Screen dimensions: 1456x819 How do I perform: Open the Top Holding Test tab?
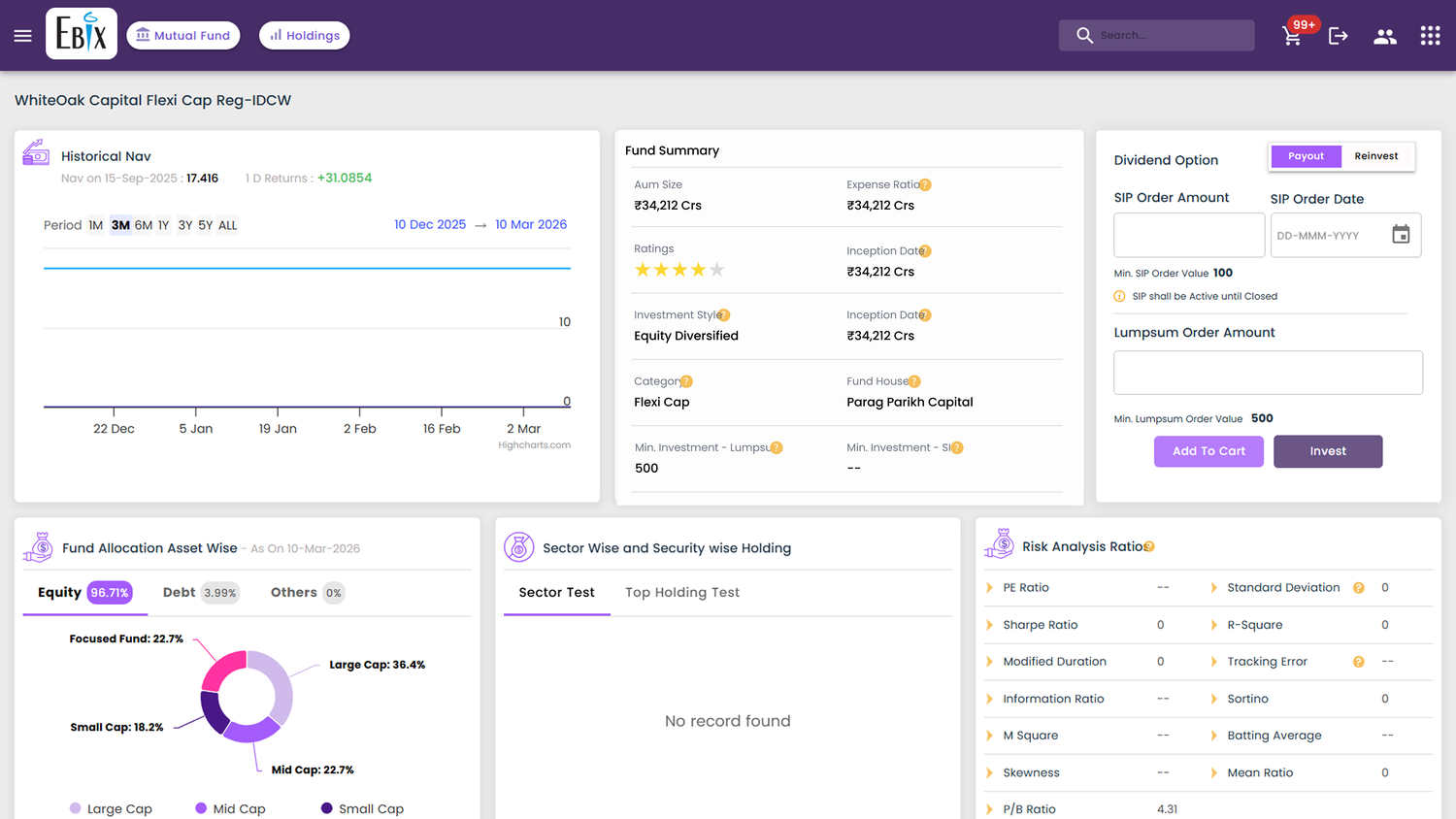pos(682,593)
